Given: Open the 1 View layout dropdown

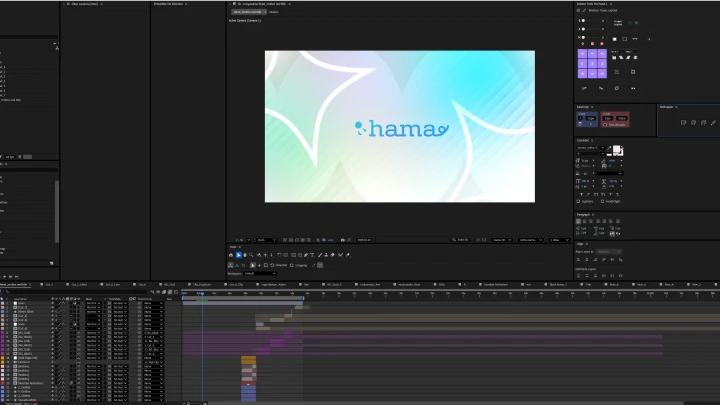Looking at the screenshot, I should click(x=559, y=240).
